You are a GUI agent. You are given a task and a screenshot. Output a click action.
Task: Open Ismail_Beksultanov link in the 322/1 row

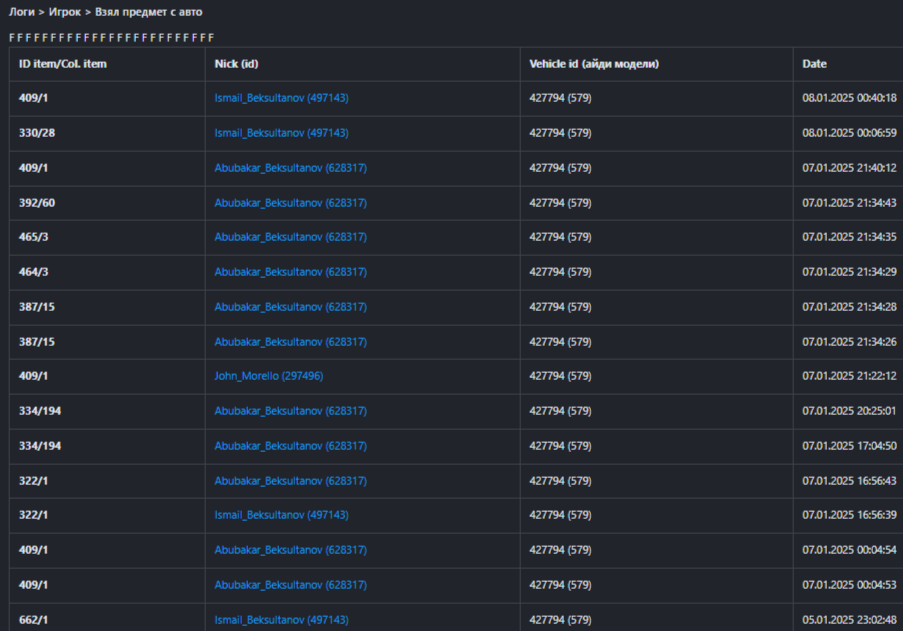pyautogui.click(x=281, y=515)
